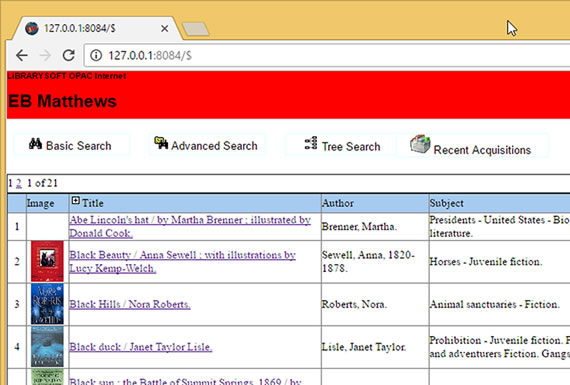Click row number 4 cell
The height and width of the screenshot is (385, 570).
pos(17,347)
